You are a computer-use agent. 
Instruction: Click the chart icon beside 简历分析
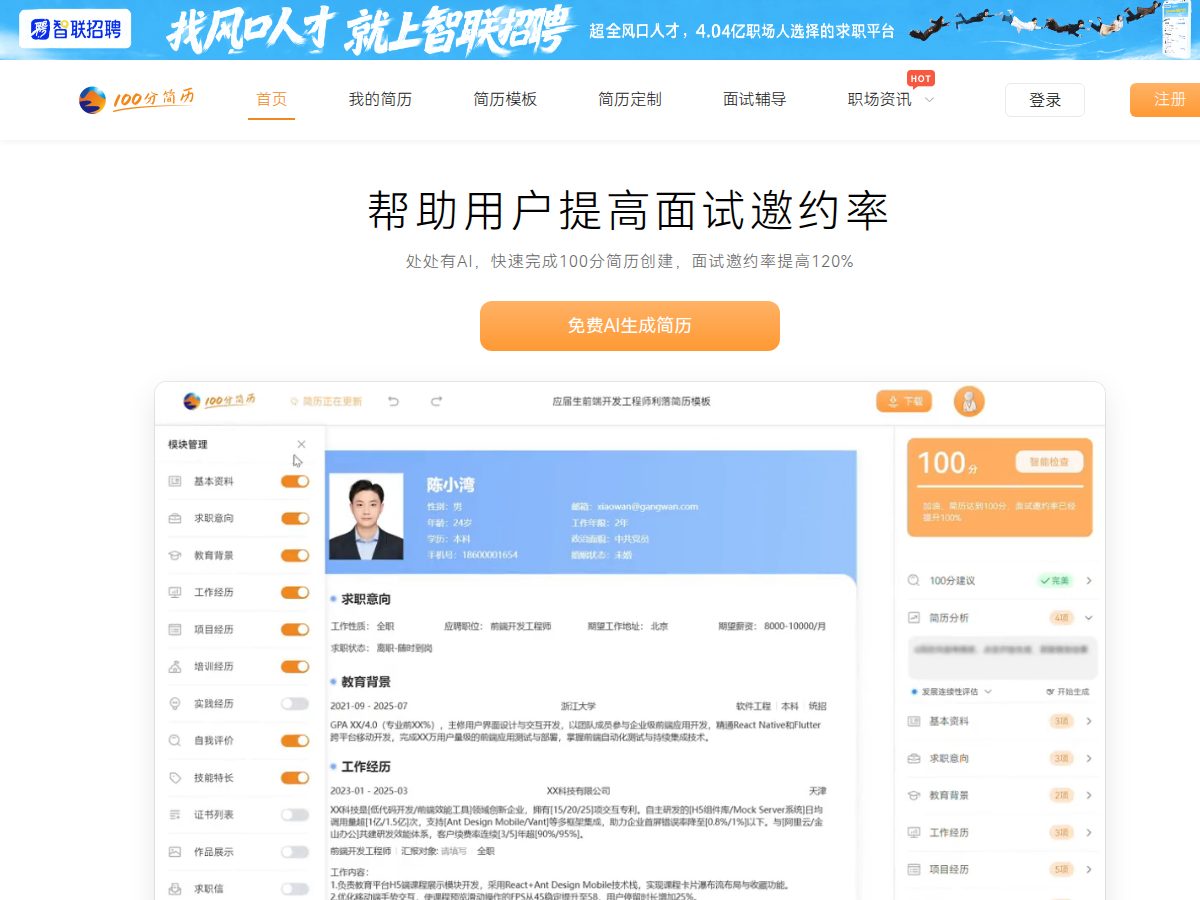pyautogui.click(x=913, y=617)
